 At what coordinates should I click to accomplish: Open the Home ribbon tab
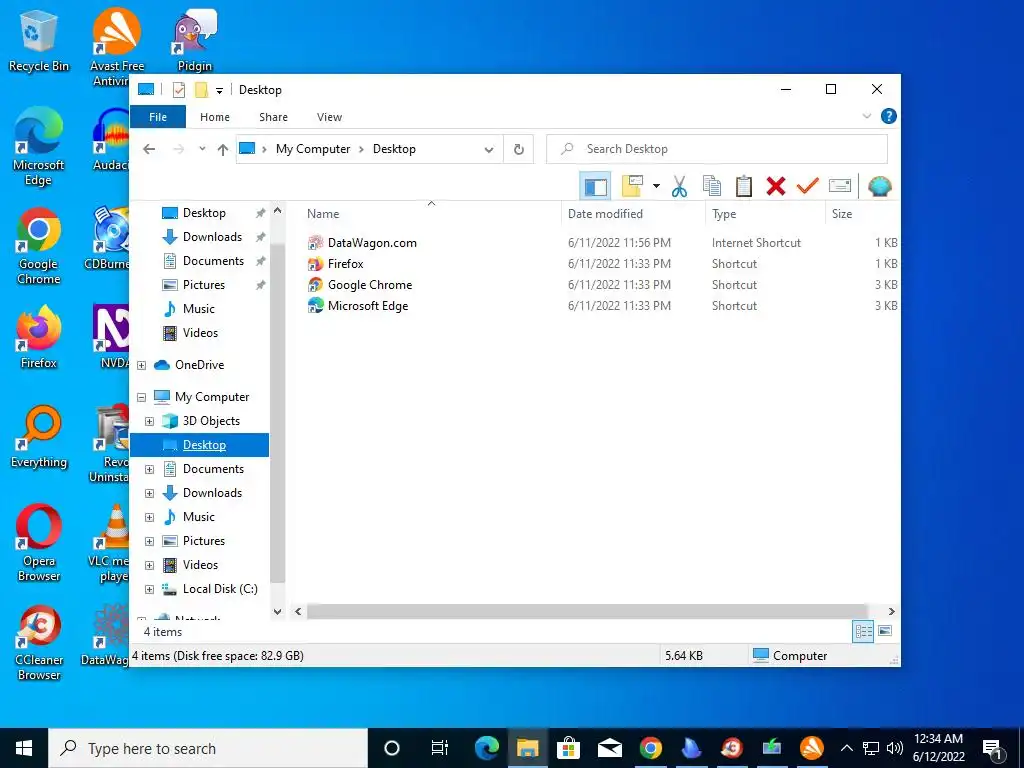pos(215,117)
